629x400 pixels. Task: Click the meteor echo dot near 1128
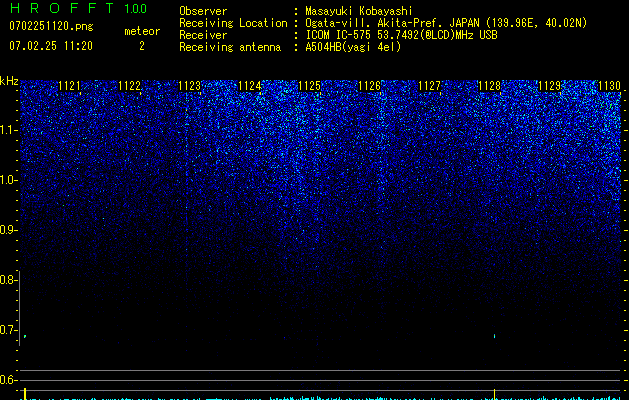pyautogui.click(x=494, y=336)
